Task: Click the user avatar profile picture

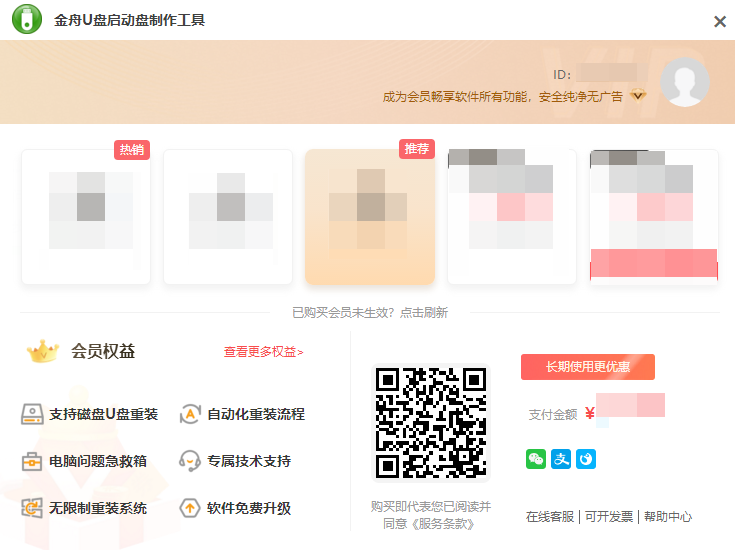Action: click(x=684, y=82)
